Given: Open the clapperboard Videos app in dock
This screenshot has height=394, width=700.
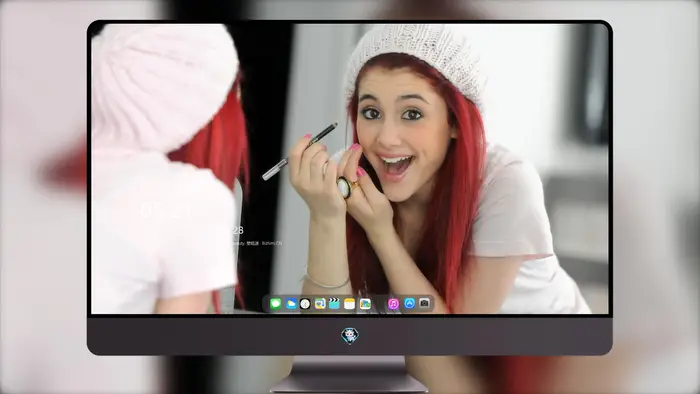Looking at the screenshot, I should (x=334, y=304).
